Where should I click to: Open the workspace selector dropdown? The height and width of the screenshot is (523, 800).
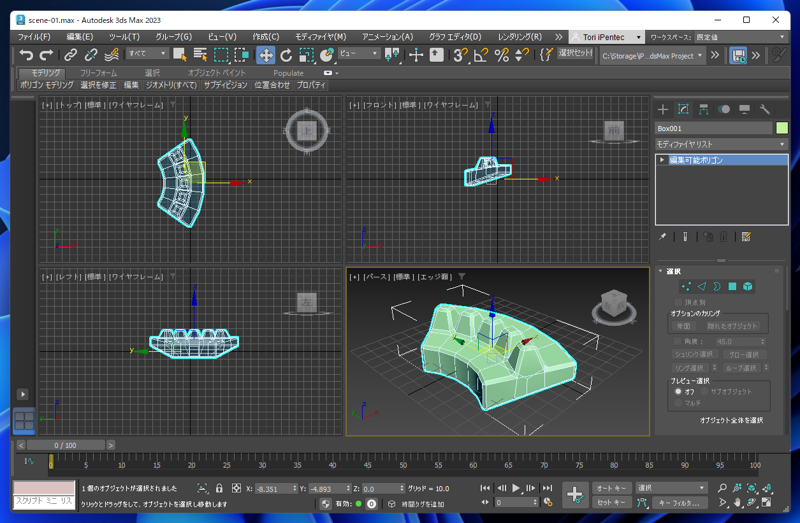pos(741,37)
